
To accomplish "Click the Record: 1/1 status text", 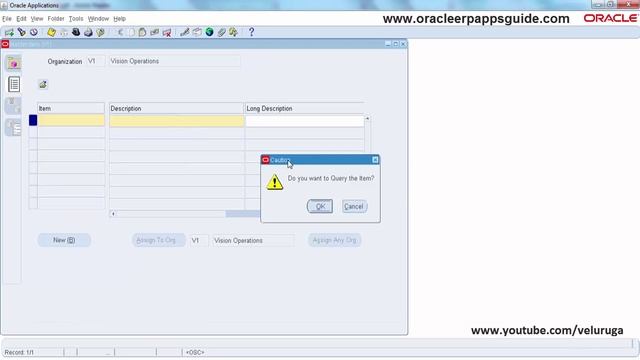I will (x=19, y=352).
